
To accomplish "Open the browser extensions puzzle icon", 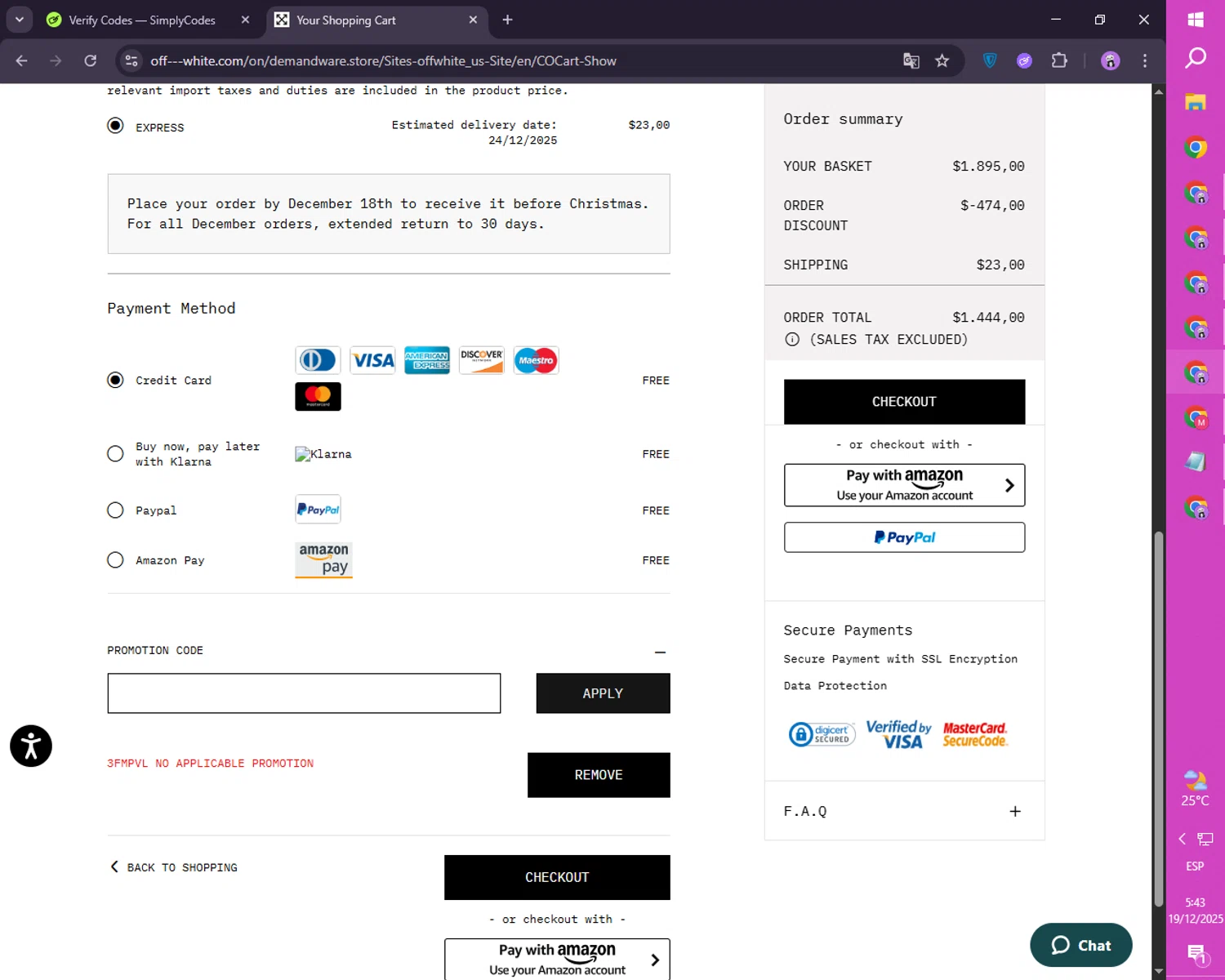I will pos(1059,60).
